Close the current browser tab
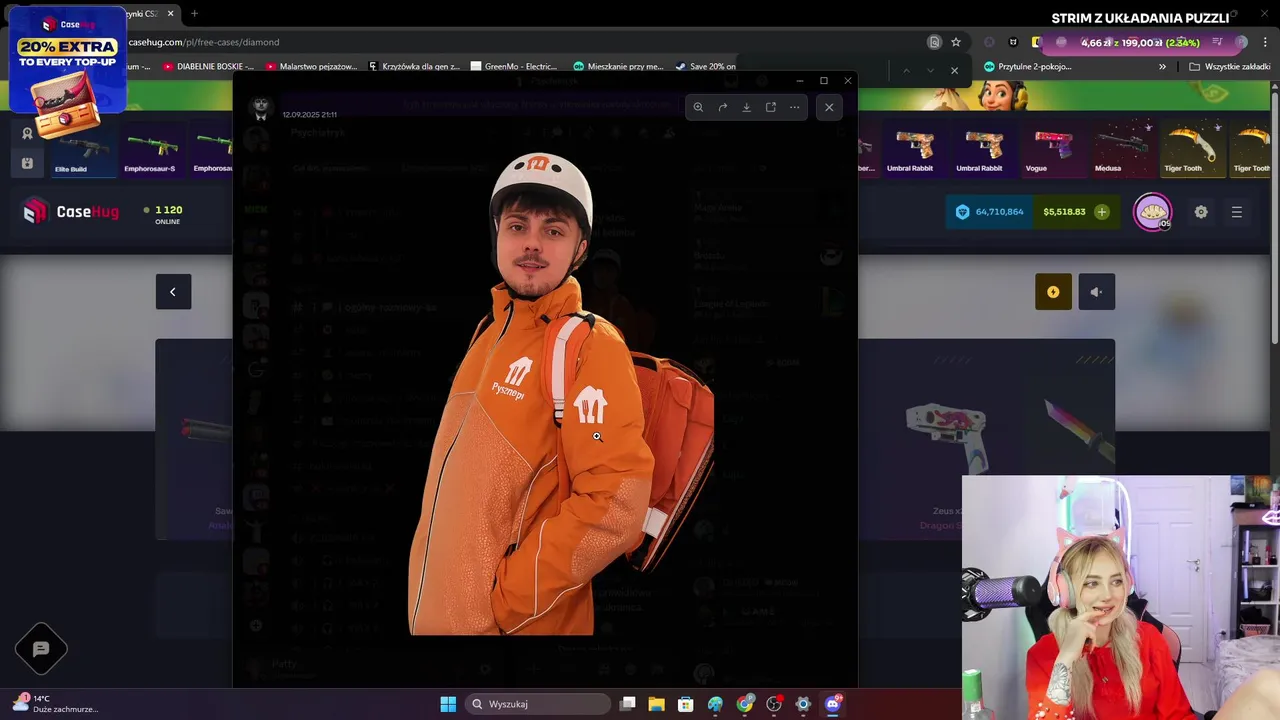This screenshot has width=1280, height=720. coord(171,14)
